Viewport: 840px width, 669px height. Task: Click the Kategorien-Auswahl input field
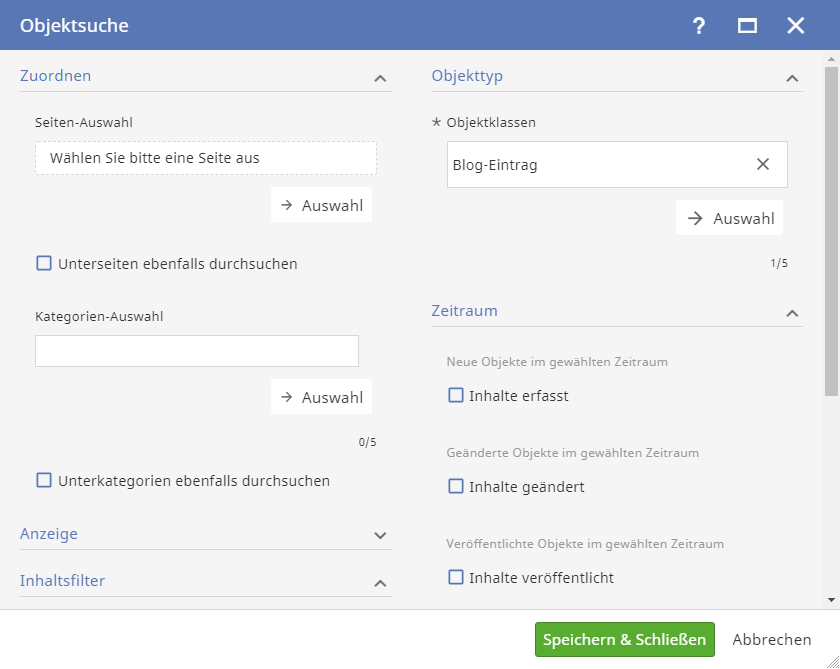click(x=197, y=351)
